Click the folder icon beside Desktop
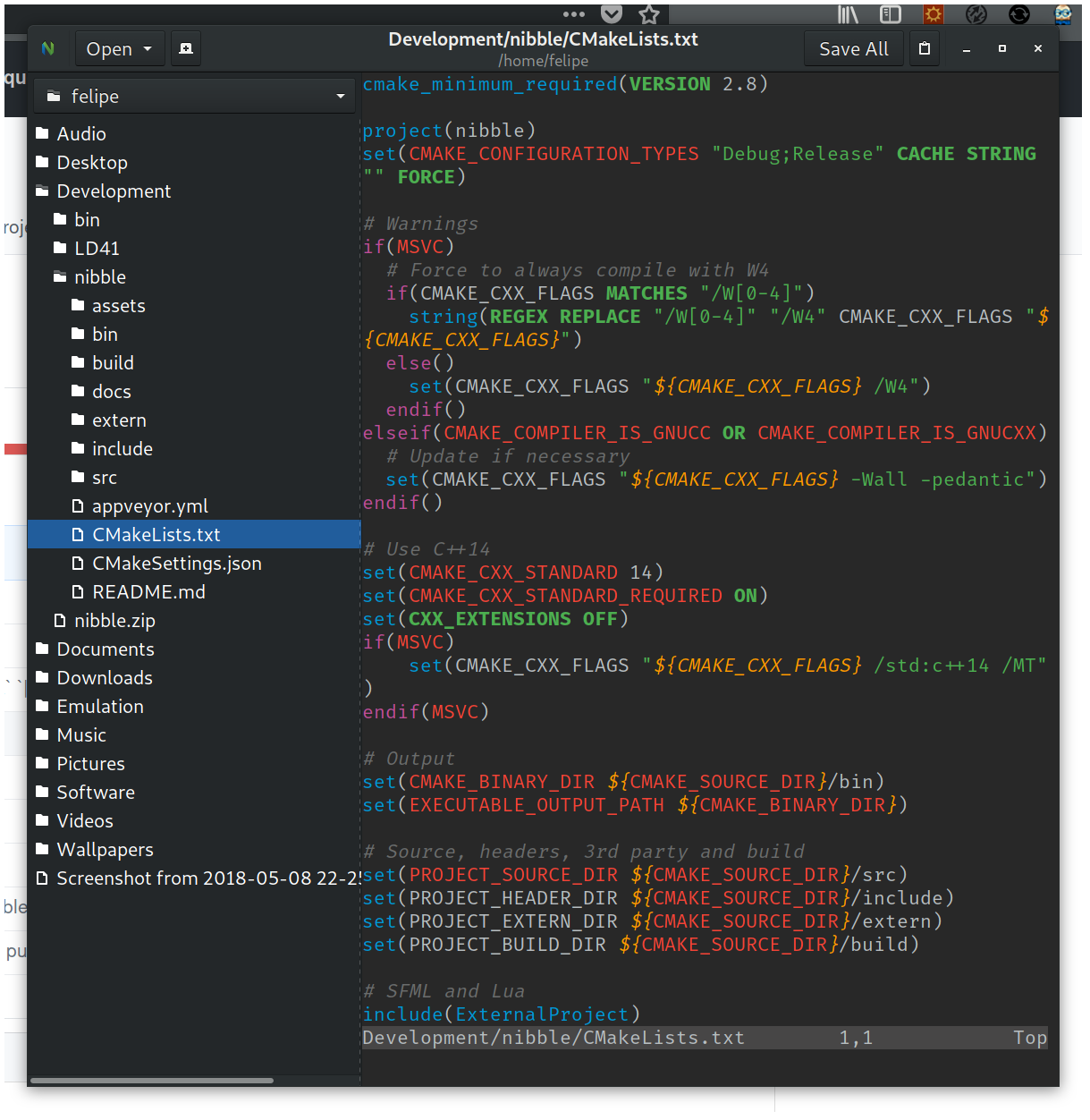Viewport: 1090px width, 1120px height. (x=42, y=163)
